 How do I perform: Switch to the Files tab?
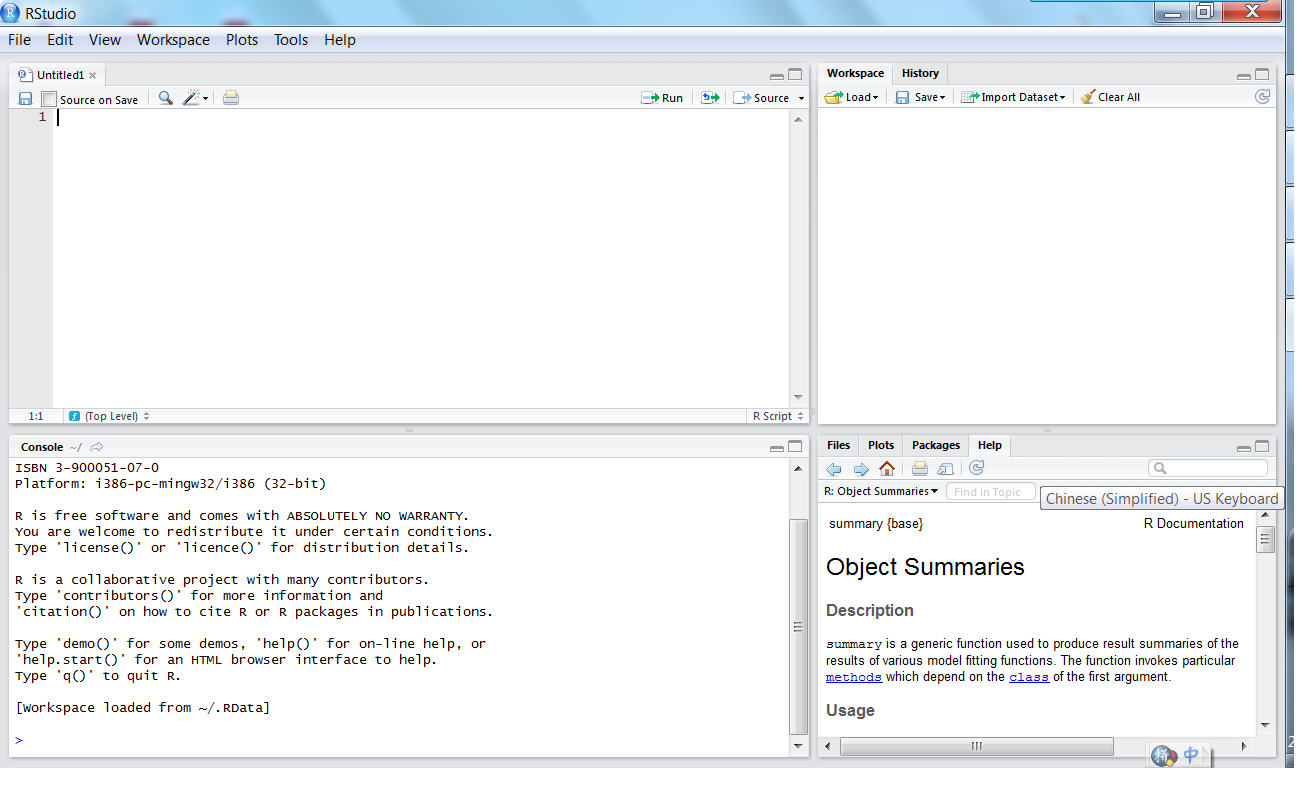tap(839, 445)
